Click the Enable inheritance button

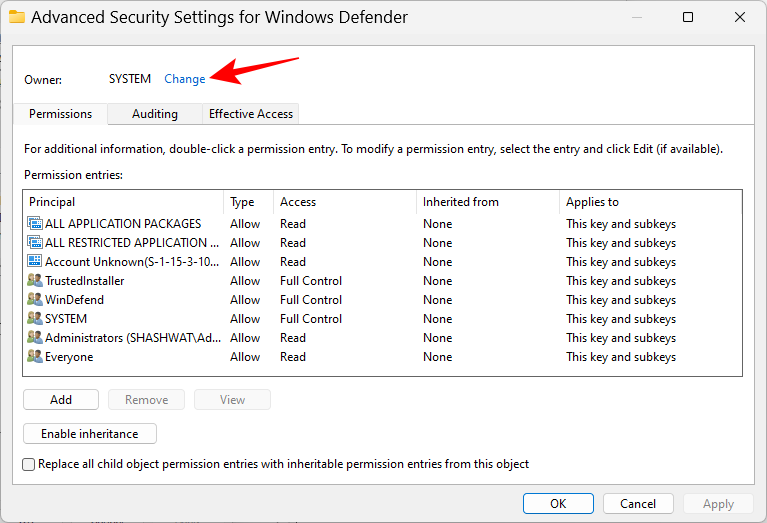(90, 434)
